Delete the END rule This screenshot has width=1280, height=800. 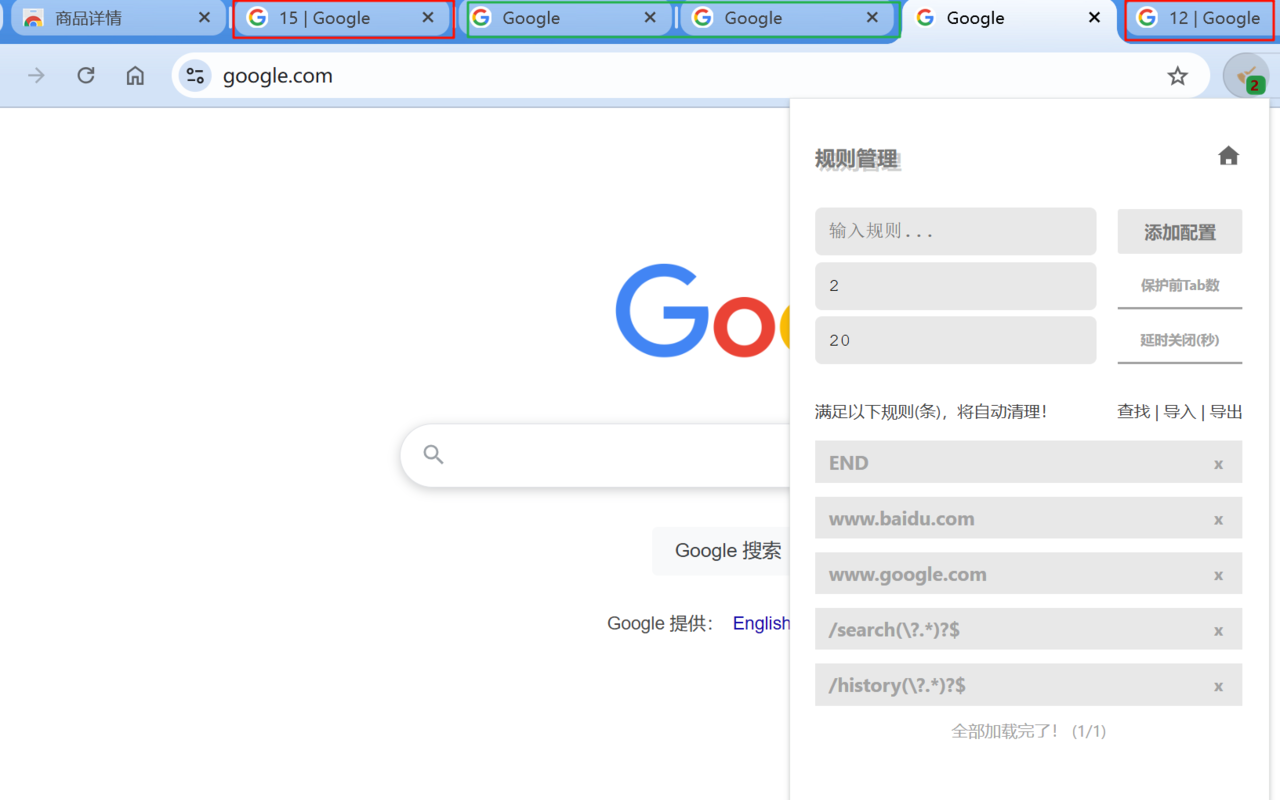click(x=1218, y=464)
